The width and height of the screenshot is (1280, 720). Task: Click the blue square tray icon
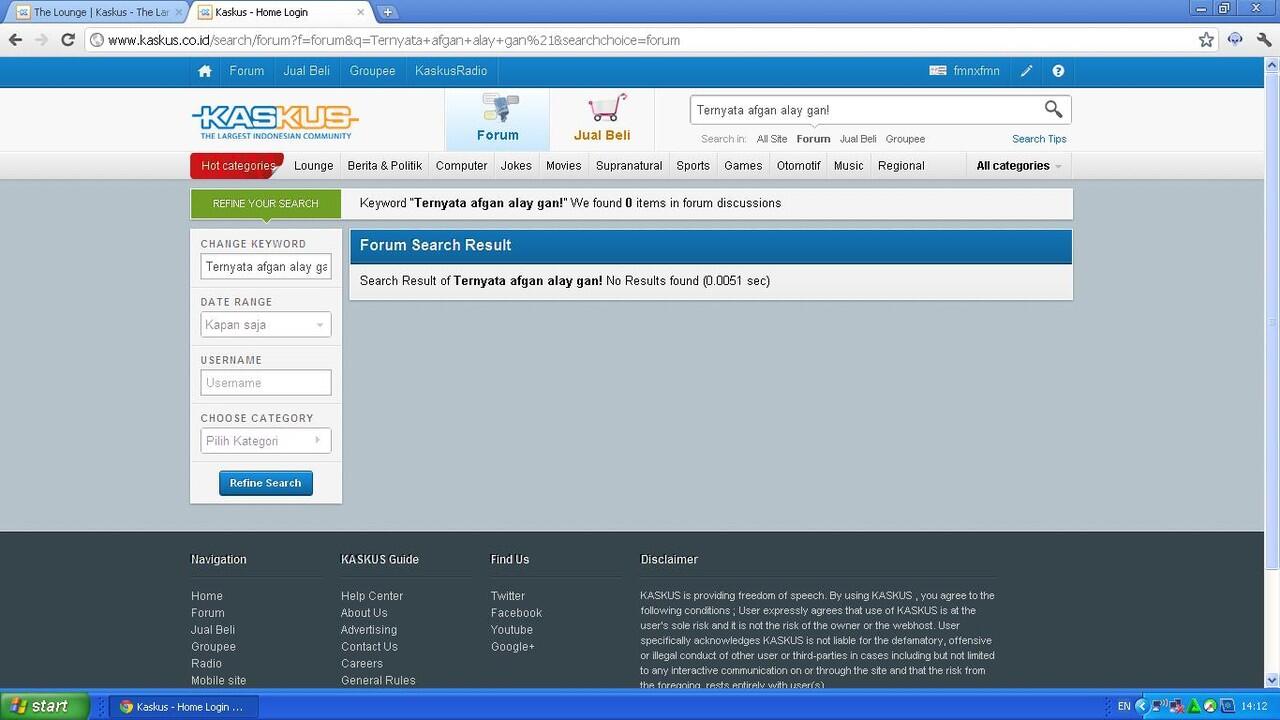(1227, 706)
